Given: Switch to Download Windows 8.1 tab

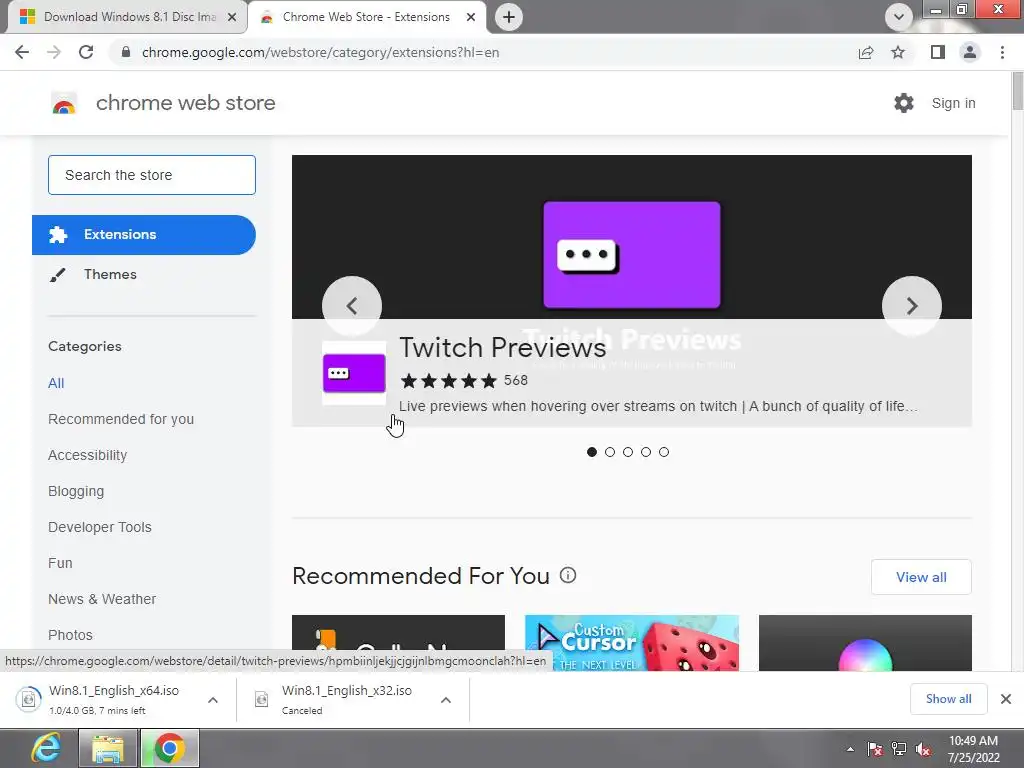Looking at the screenshot, I should pos(127,17).
